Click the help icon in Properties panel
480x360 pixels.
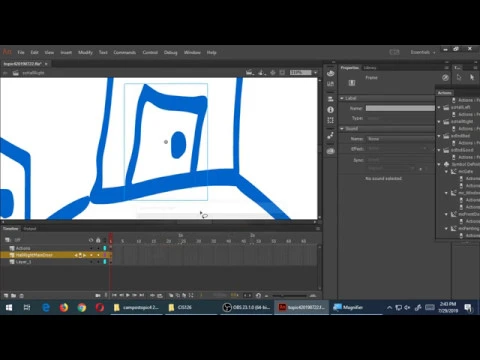(x=445, y=78)
